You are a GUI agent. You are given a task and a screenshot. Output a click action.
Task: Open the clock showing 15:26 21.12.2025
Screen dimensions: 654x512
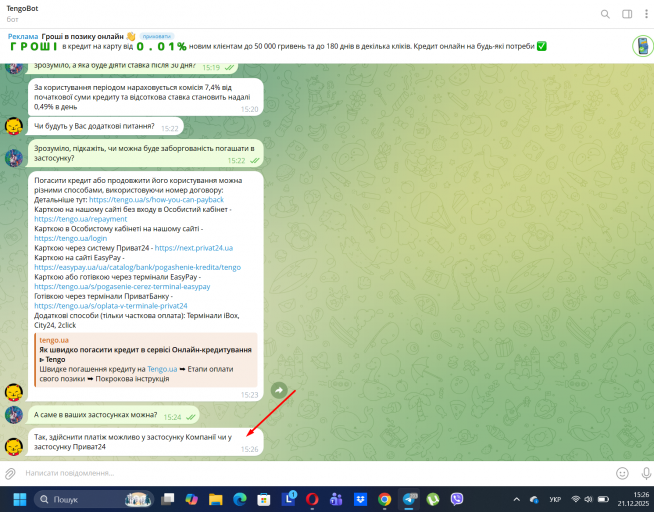[x=633, y=499]
